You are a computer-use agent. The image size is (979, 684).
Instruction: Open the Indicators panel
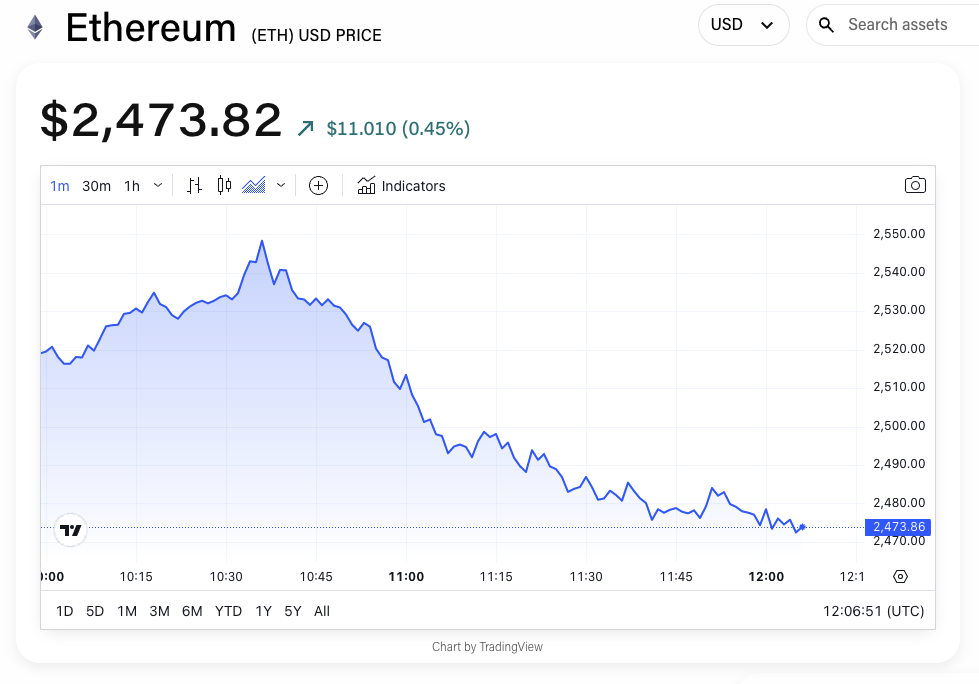tap(400, 185)
